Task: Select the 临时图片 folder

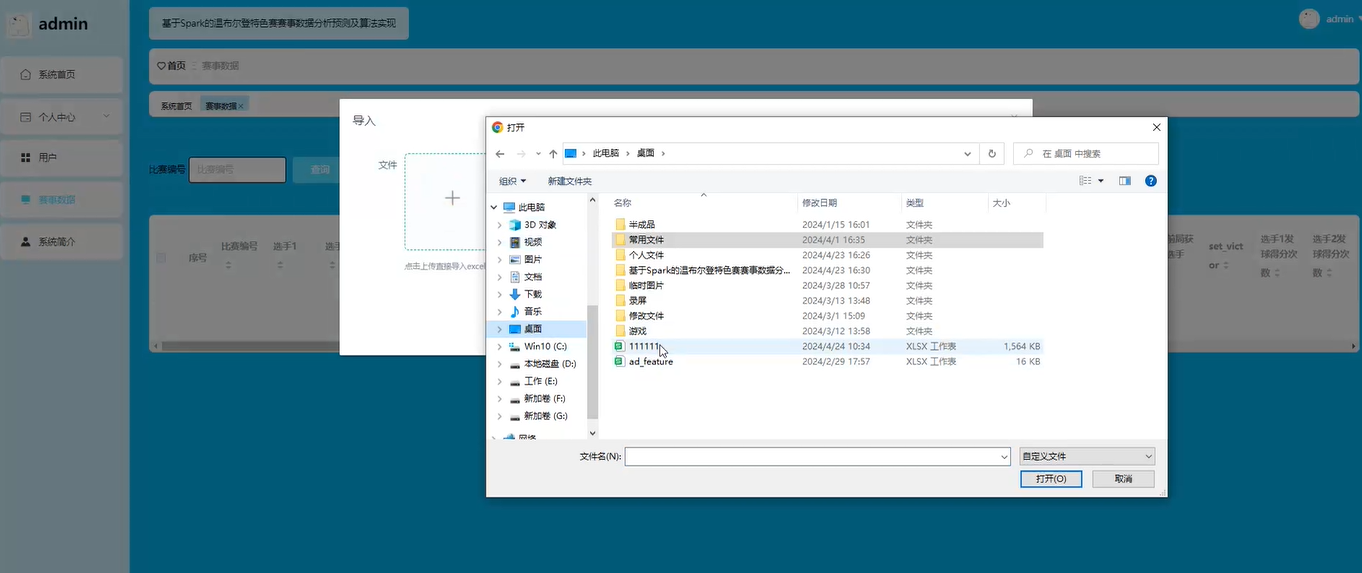Action: [x=828, y=285]
